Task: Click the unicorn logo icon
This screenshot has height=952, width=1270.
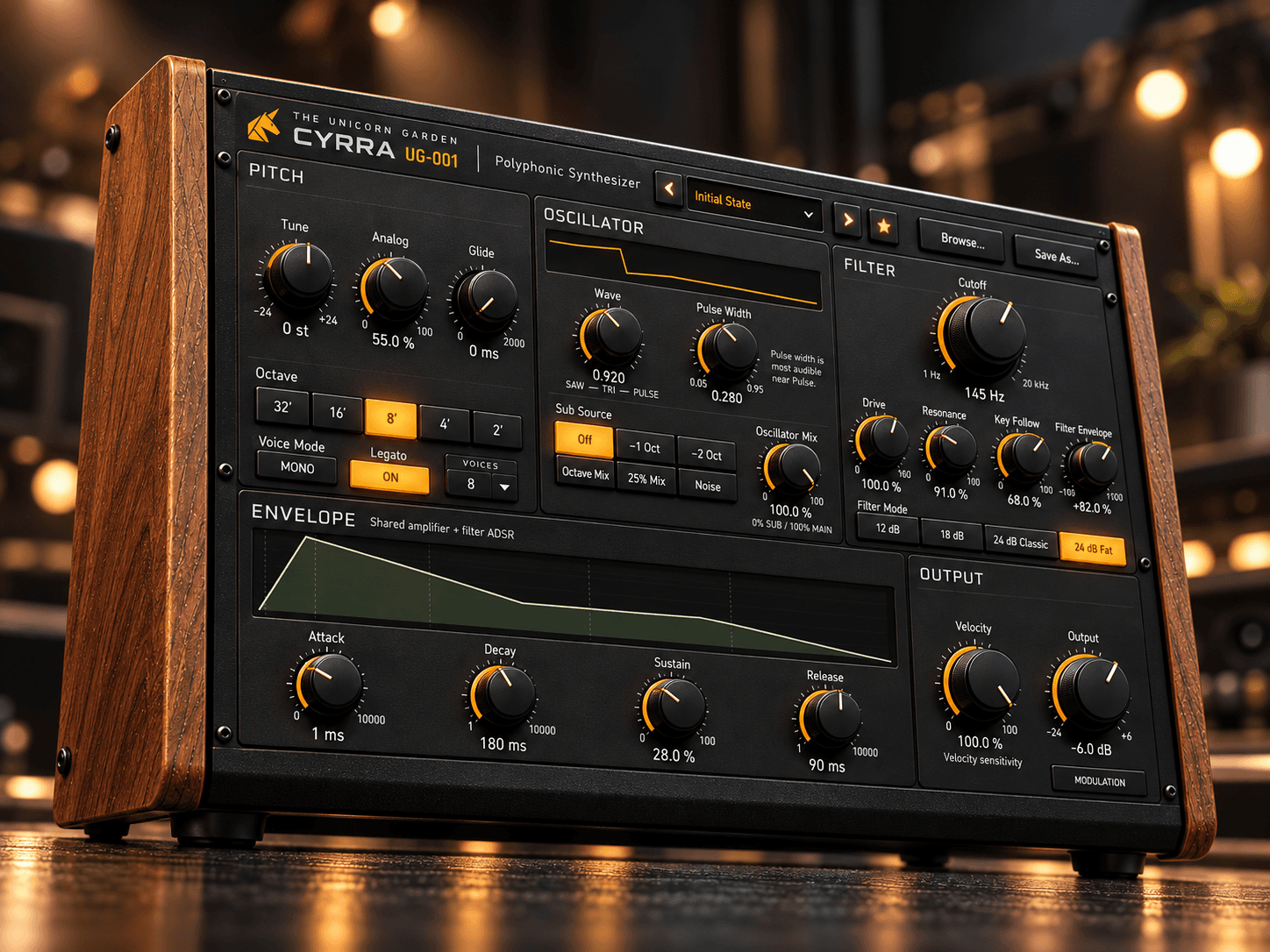Action: 264,126
